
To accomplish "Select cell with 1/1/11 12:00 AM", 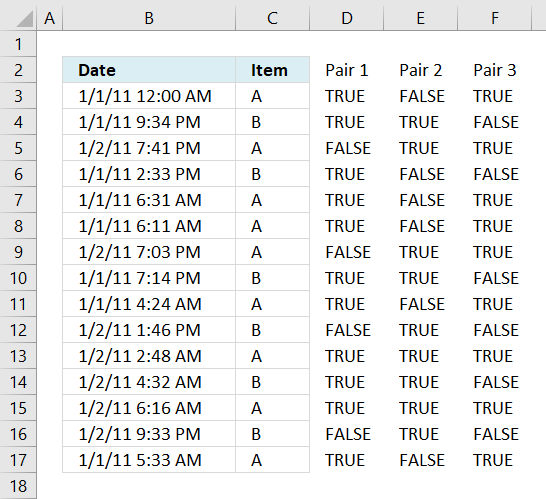I will [149, 96].
